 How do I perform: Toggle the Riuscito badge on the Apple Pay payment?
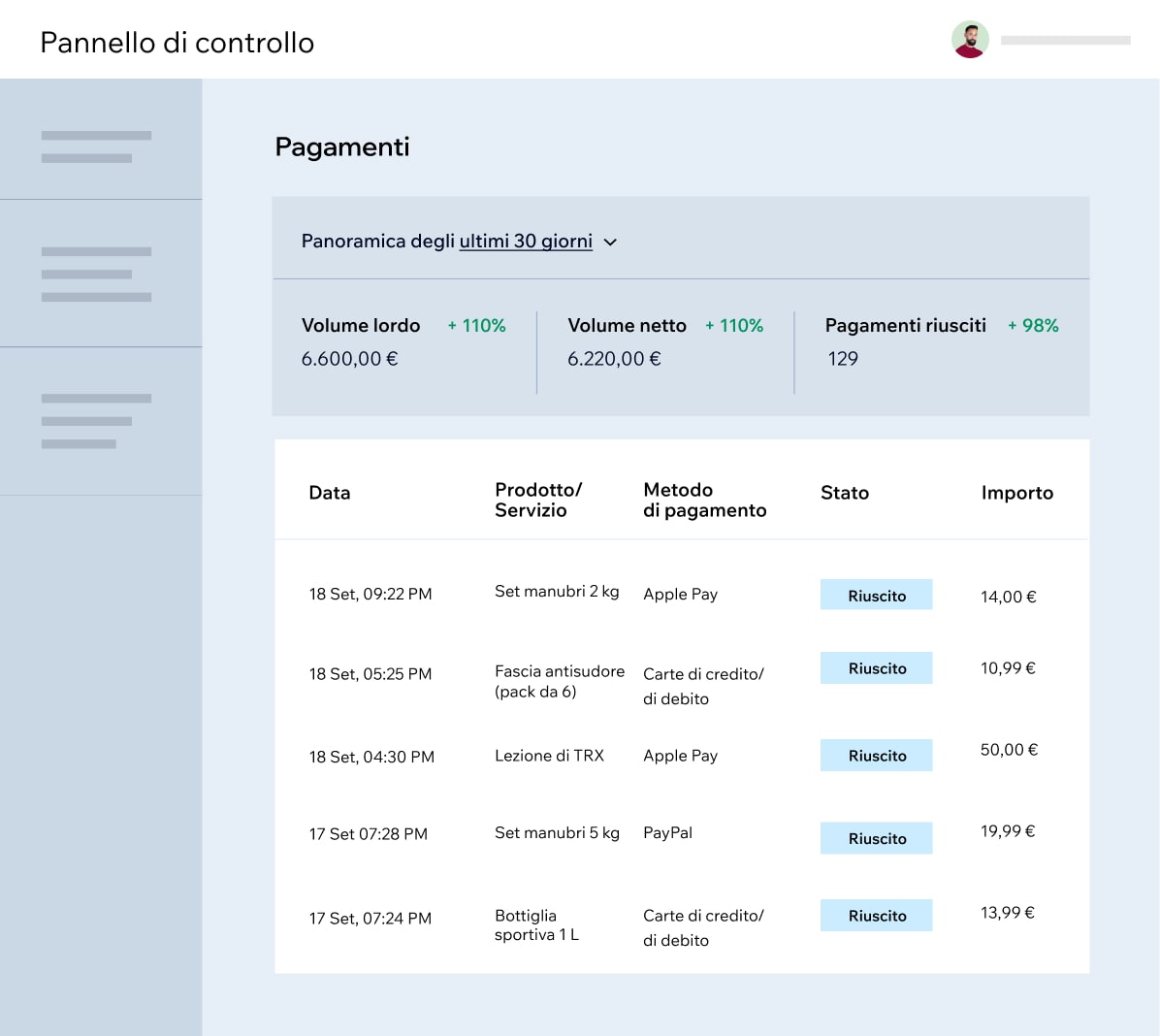click(x=876, y=594)
